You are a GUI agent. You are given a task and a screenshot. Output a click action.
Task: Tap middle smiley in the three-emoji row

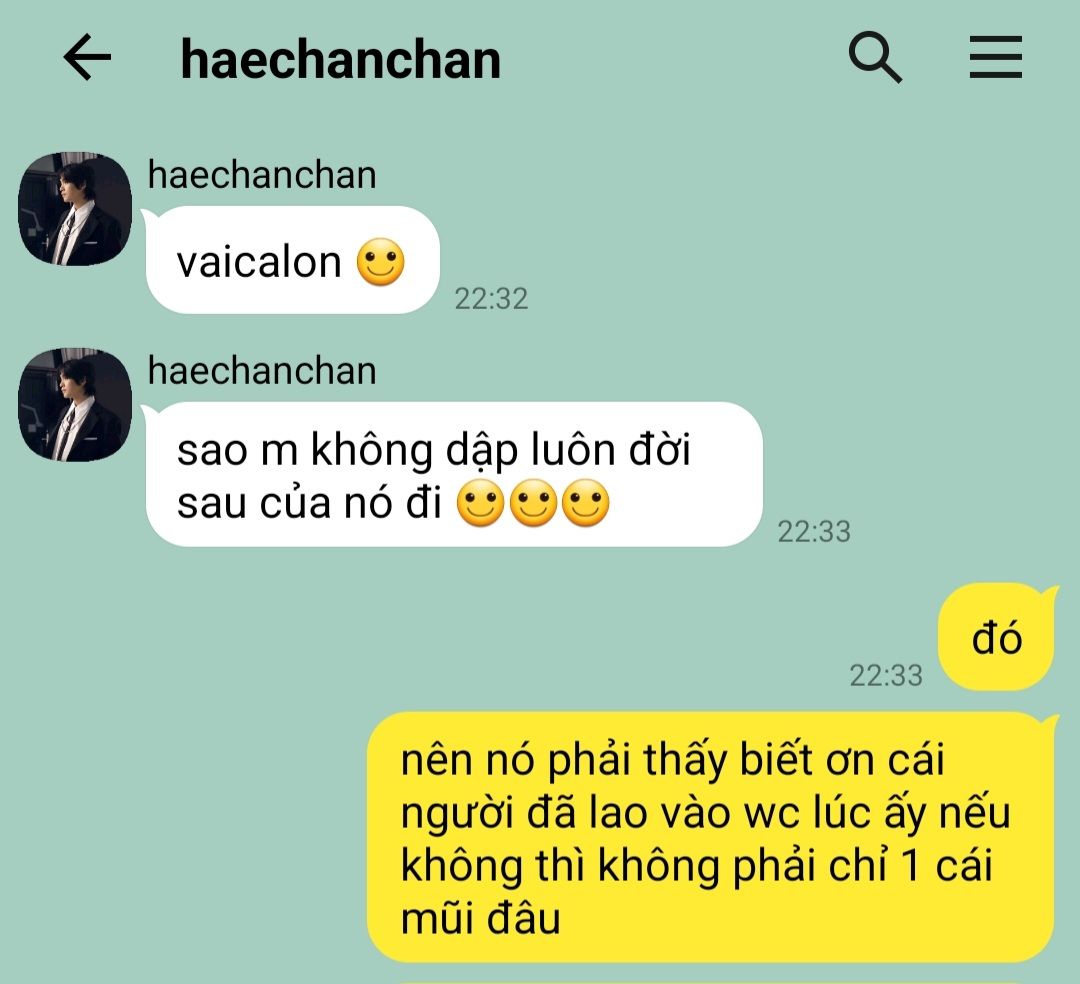[533, 503]
